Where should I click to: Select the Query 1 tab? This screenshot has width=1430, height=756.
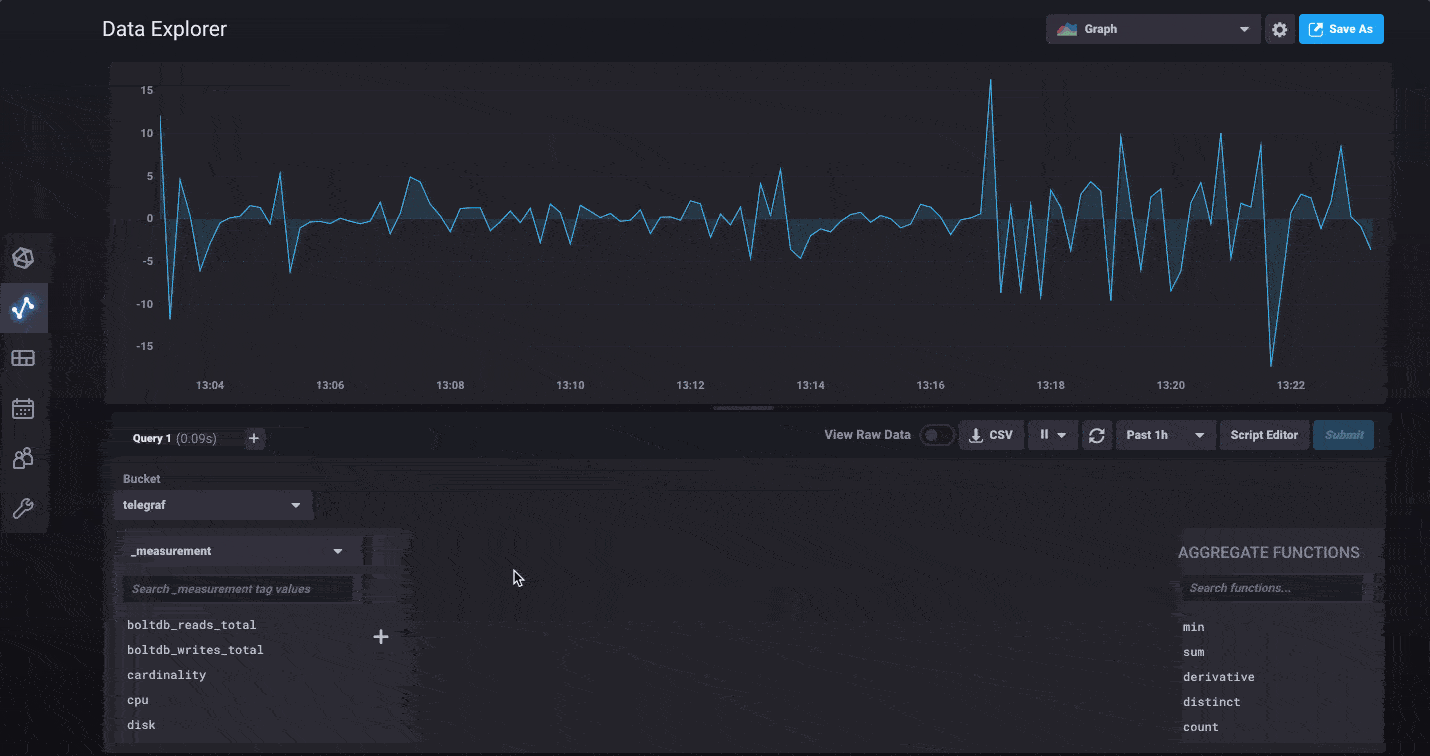(x=153, y=438)
